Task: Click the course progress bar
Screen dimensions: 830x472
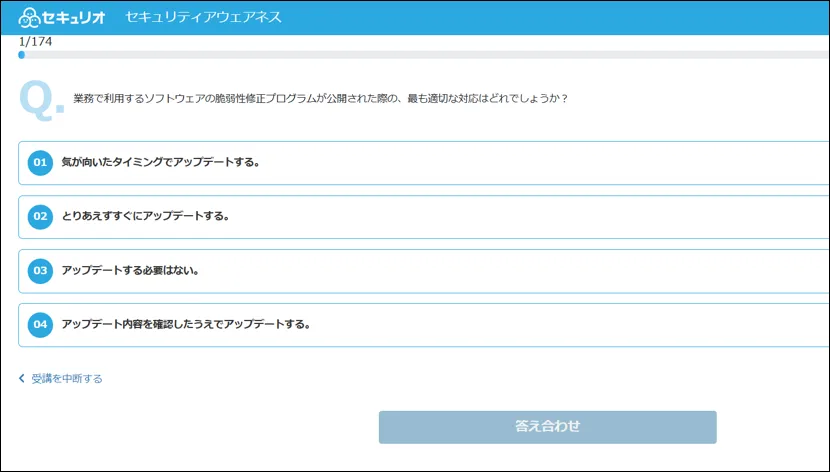Action: [x=423, y=55]
